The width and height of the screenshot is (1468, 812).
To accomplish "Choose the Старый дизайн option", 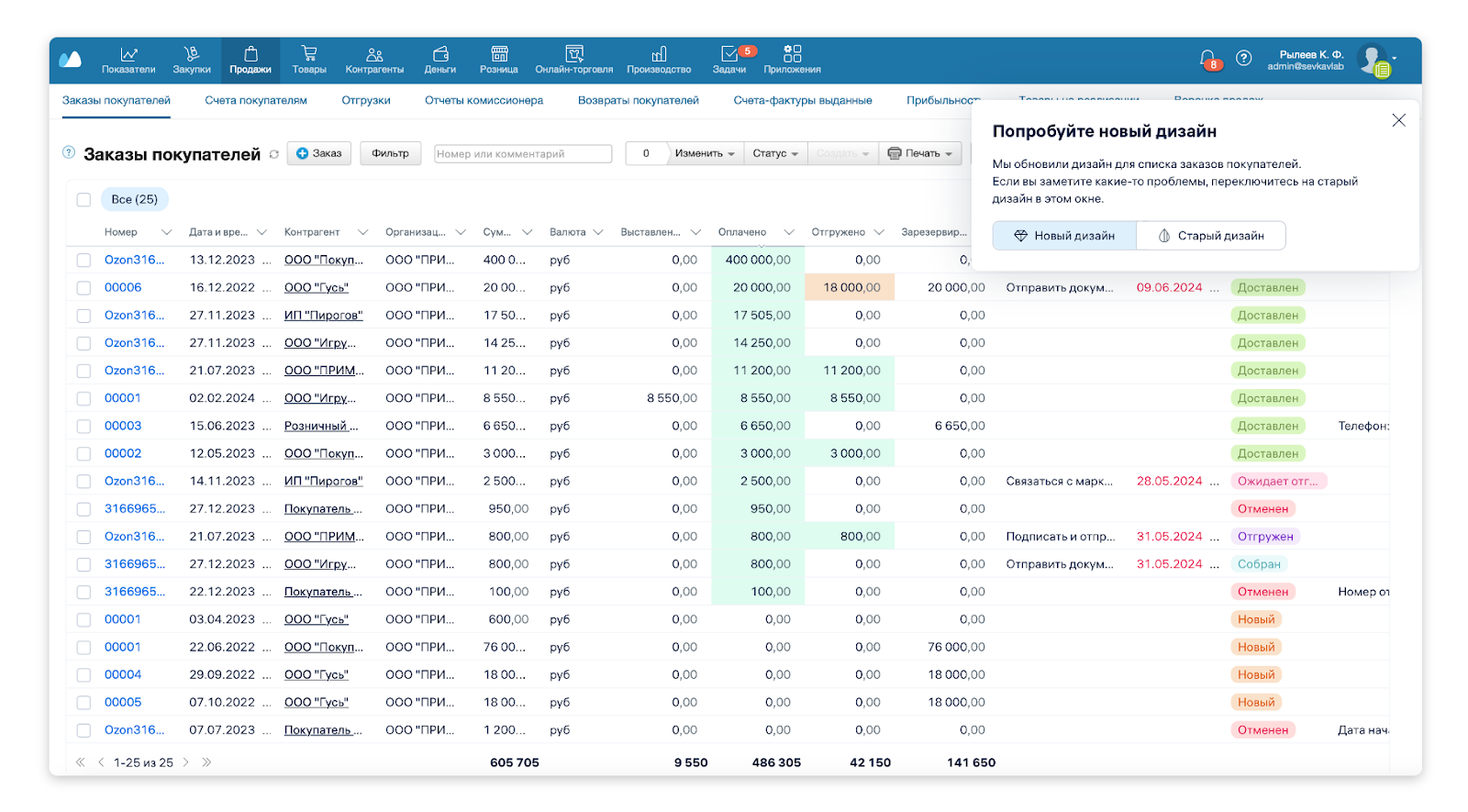I will click(x=1210, y=236).
